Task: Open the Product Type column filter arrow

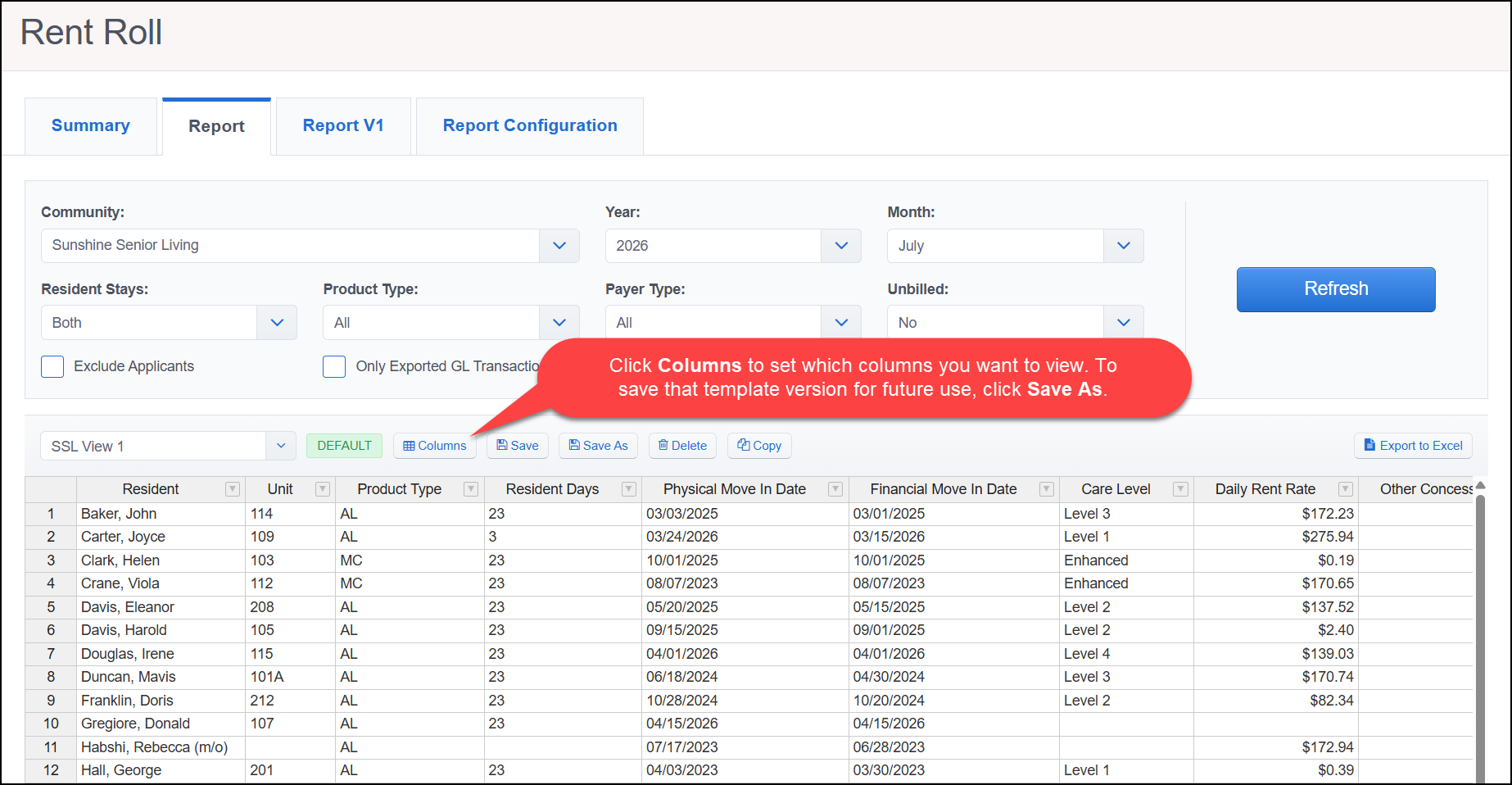Action: pyautogui.click(x=471, y=489)
